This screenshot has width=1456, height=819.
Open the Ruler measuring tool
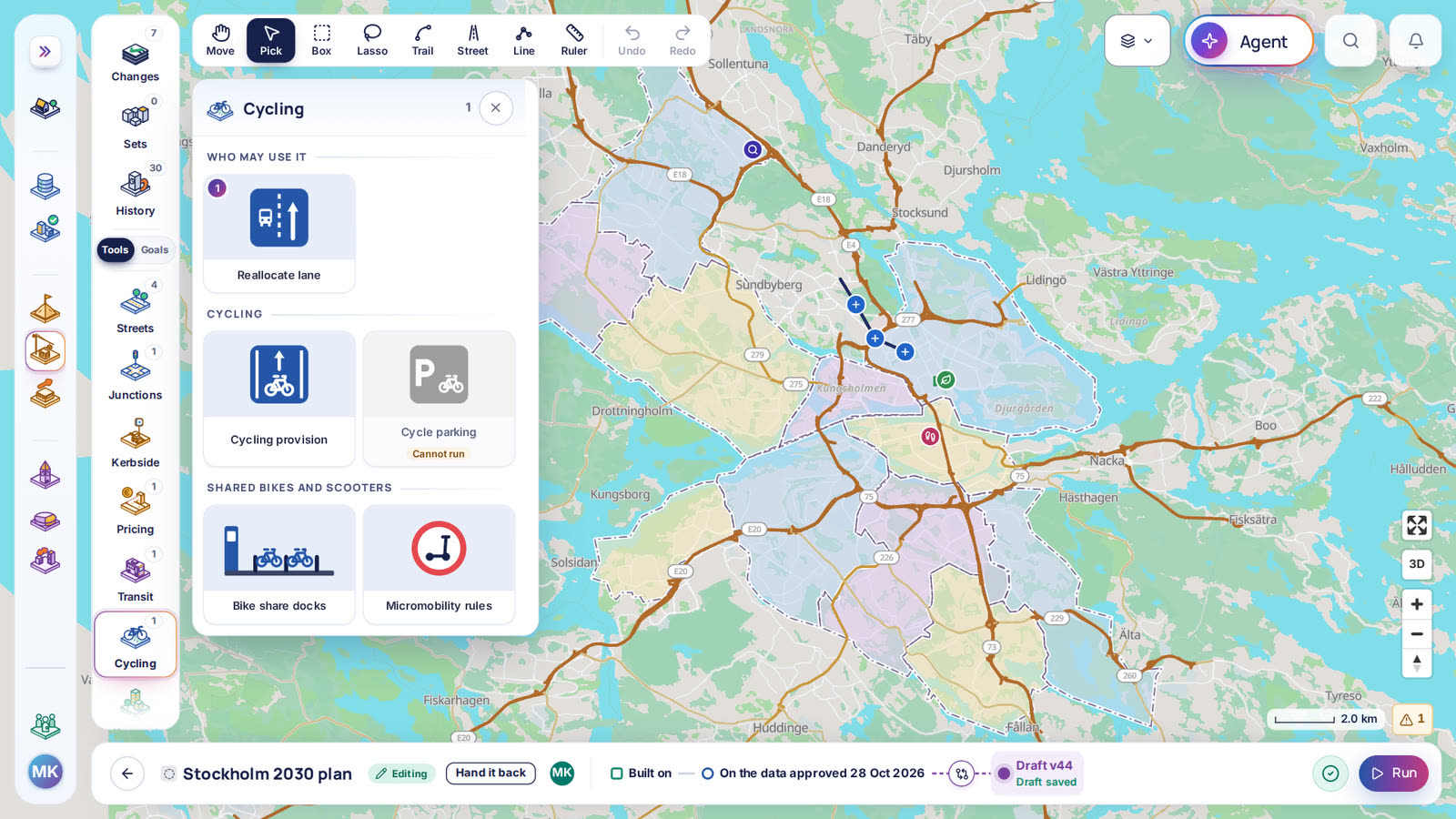tap(574, 41)
